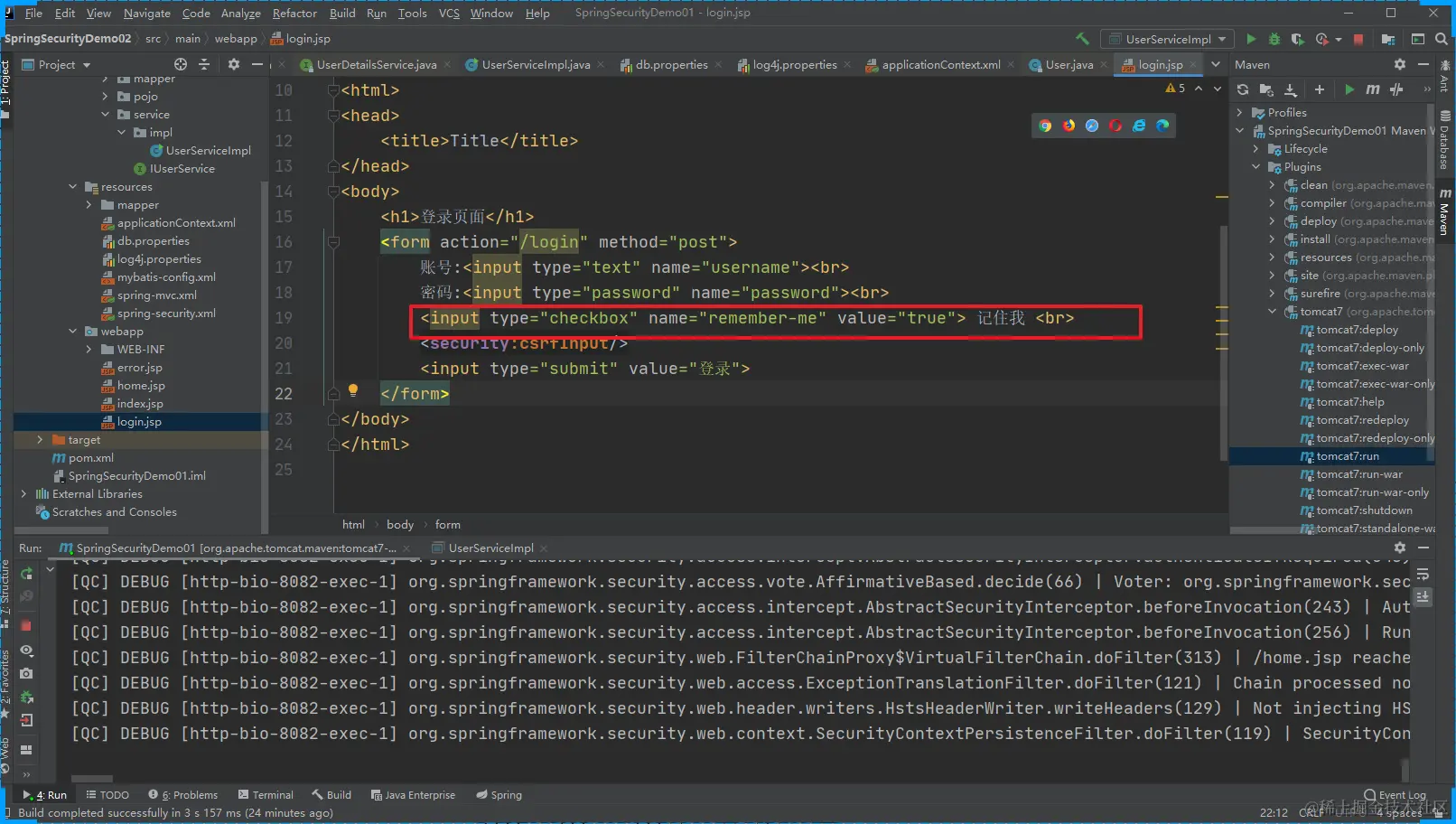
Task: Build the project with the hammer icon
Action: [1082, 39]
